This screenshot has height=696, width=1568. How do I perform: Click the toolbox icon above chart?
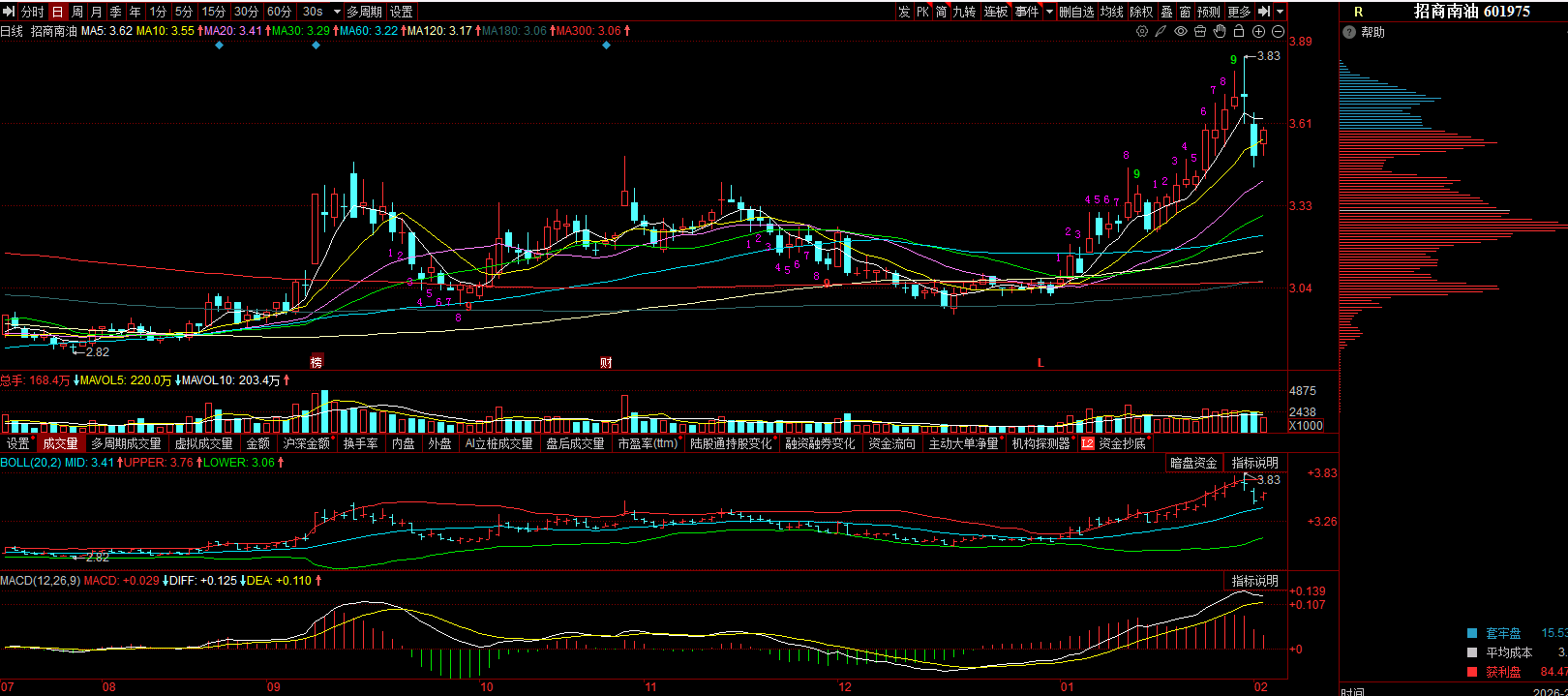pyautogui.click(x=1200, y=31)
